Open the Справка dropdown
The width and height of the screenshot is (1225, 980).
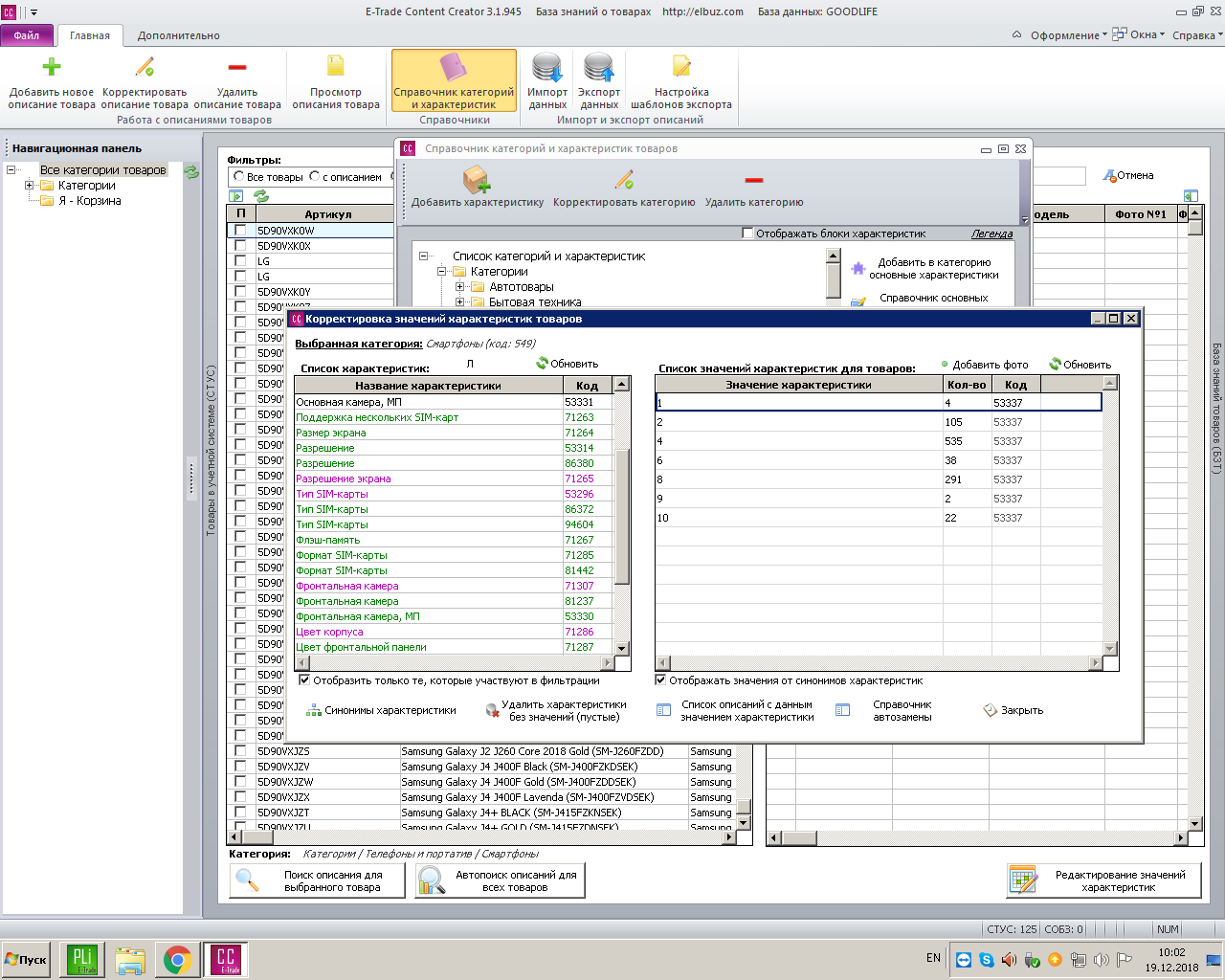(x=1198, y=35)
